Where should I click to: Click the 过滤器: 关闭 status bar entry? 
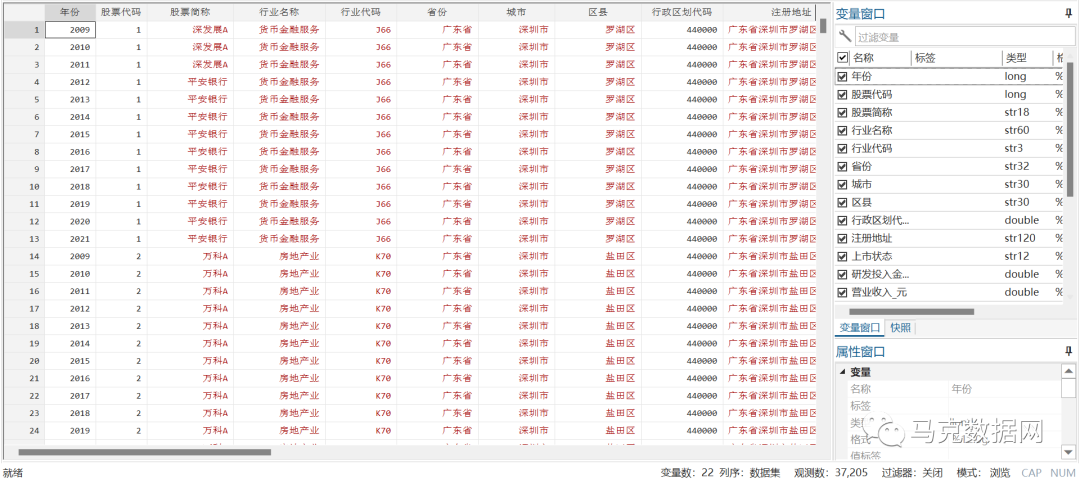pos(913,473)
